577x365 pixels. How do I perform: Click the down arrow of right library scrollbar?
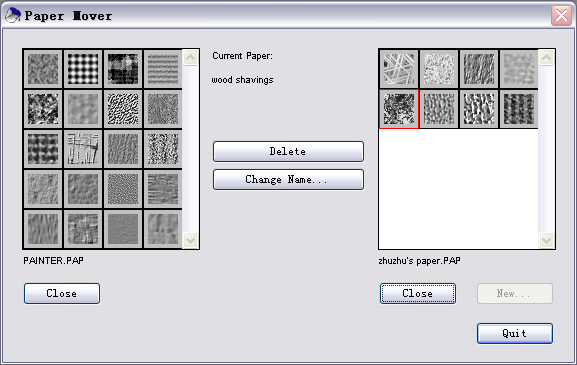pyautogui.click(x=546, y=241)
